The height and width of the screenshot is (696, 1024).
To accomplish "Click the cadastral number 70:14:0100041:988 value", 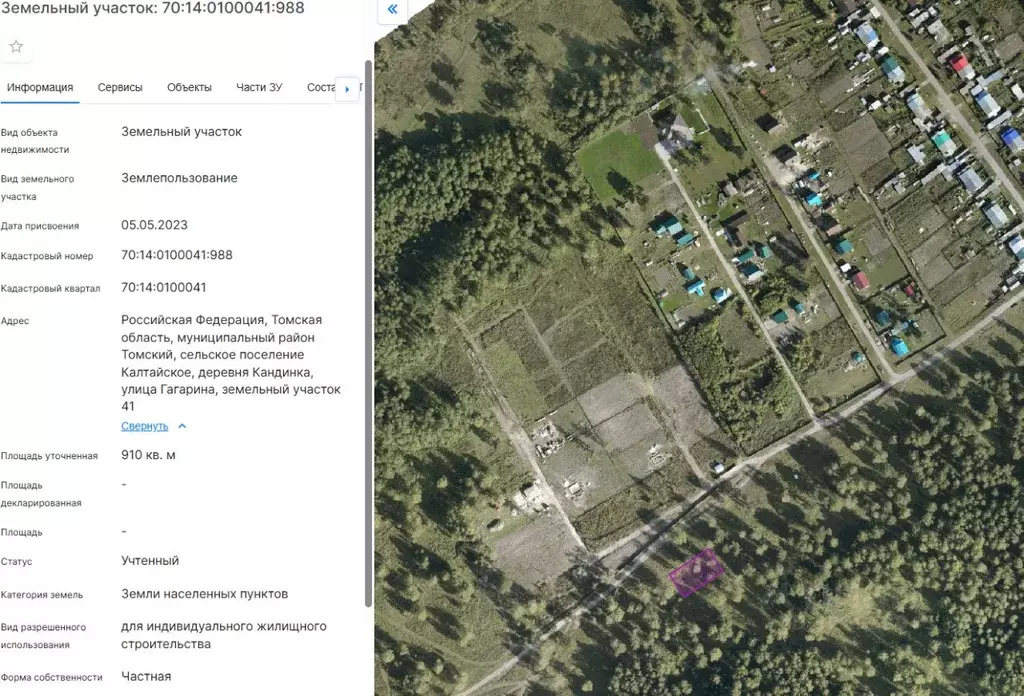I will [176, 255].
